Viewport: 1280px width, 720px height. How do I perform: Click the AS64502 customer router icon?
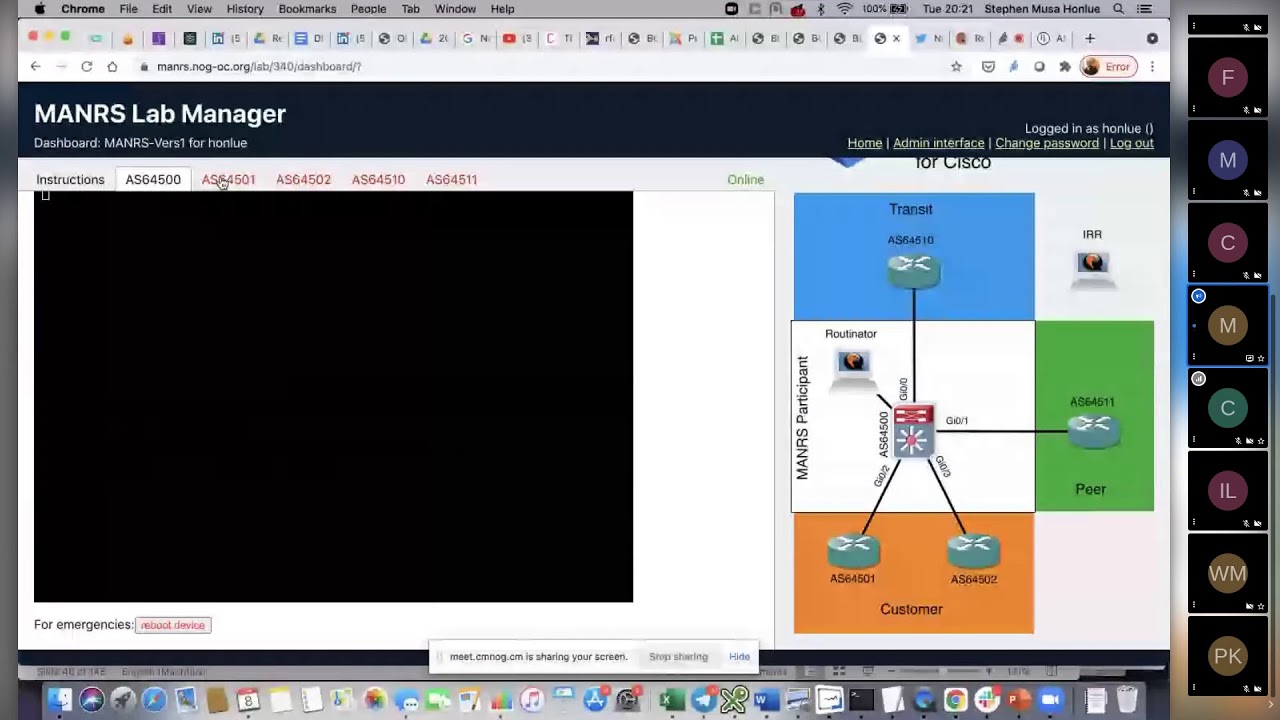pyautogui.click(x=973, y=550)
